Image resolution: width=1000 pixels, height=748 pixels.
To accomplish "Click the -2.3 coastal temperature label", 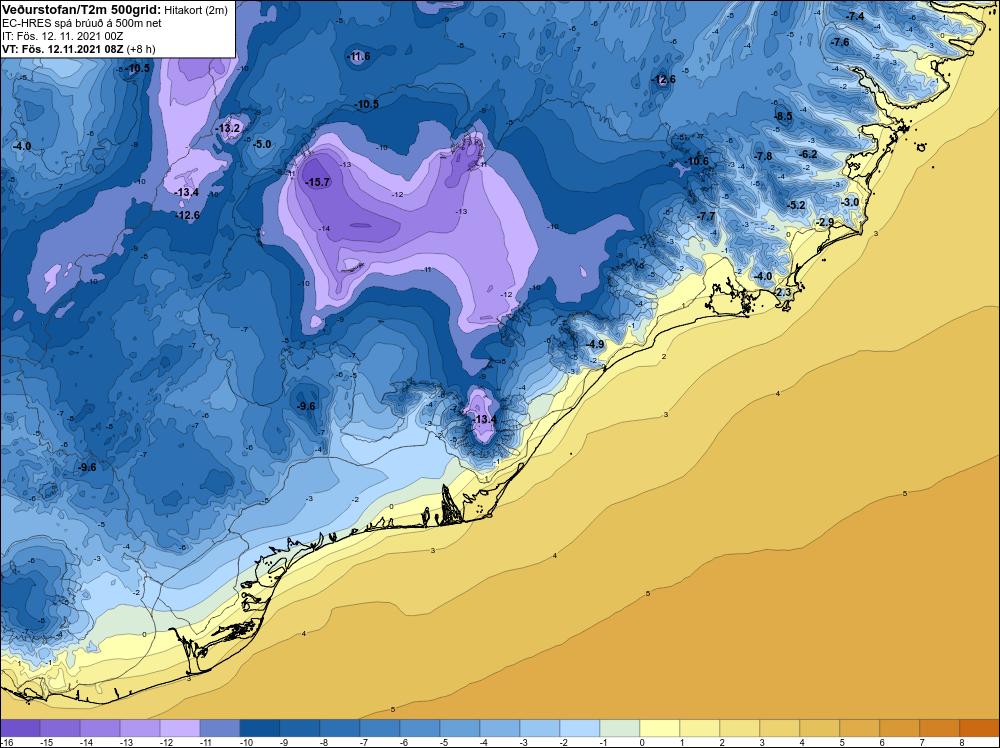I will point(782,292).
